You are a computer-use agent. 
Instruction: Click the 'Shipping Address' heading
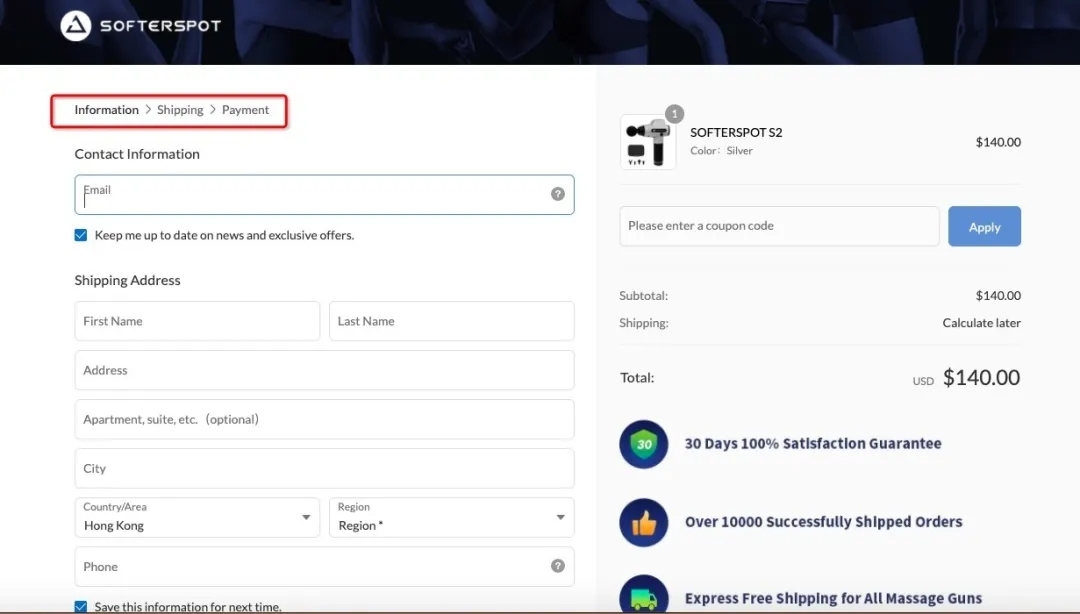point(127,280)
